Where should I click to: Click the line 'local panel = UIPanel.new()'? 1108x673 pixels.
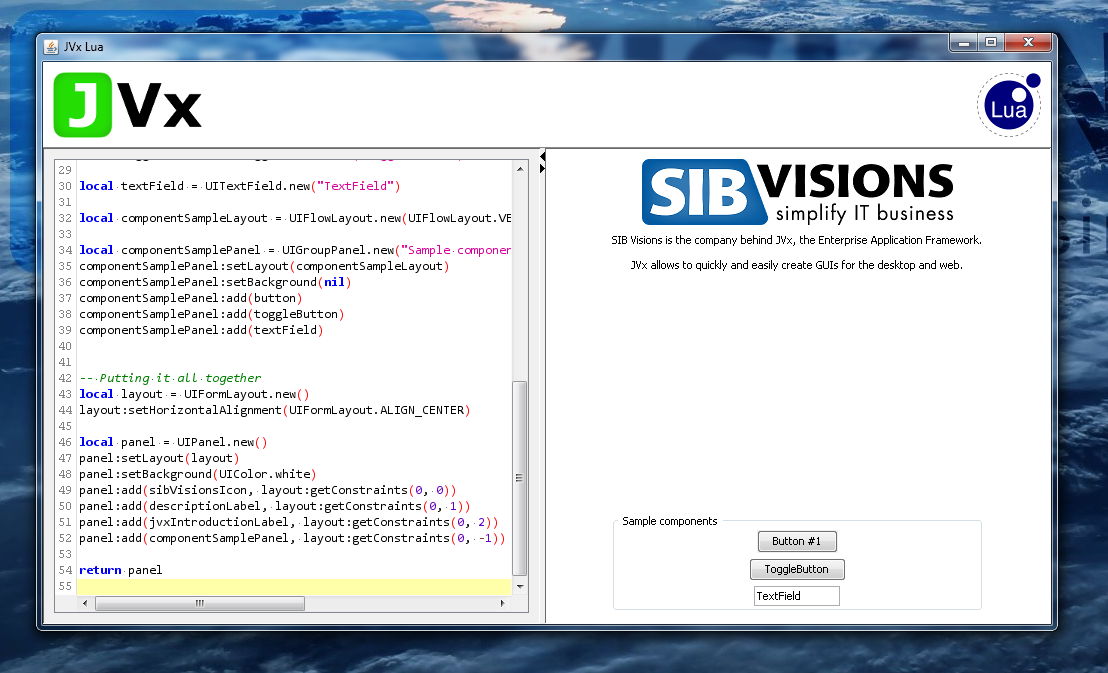174,443
